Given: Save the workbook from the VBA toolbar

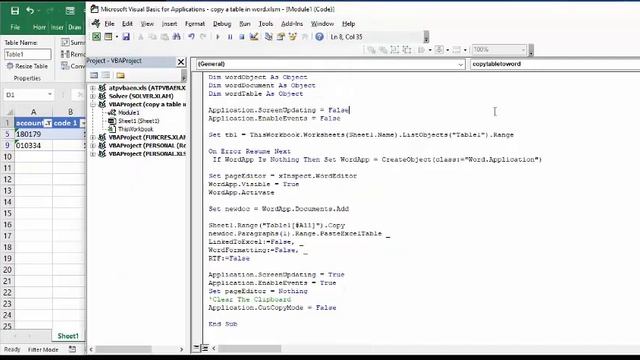Looking at the screenshot, I should (126, 37).
